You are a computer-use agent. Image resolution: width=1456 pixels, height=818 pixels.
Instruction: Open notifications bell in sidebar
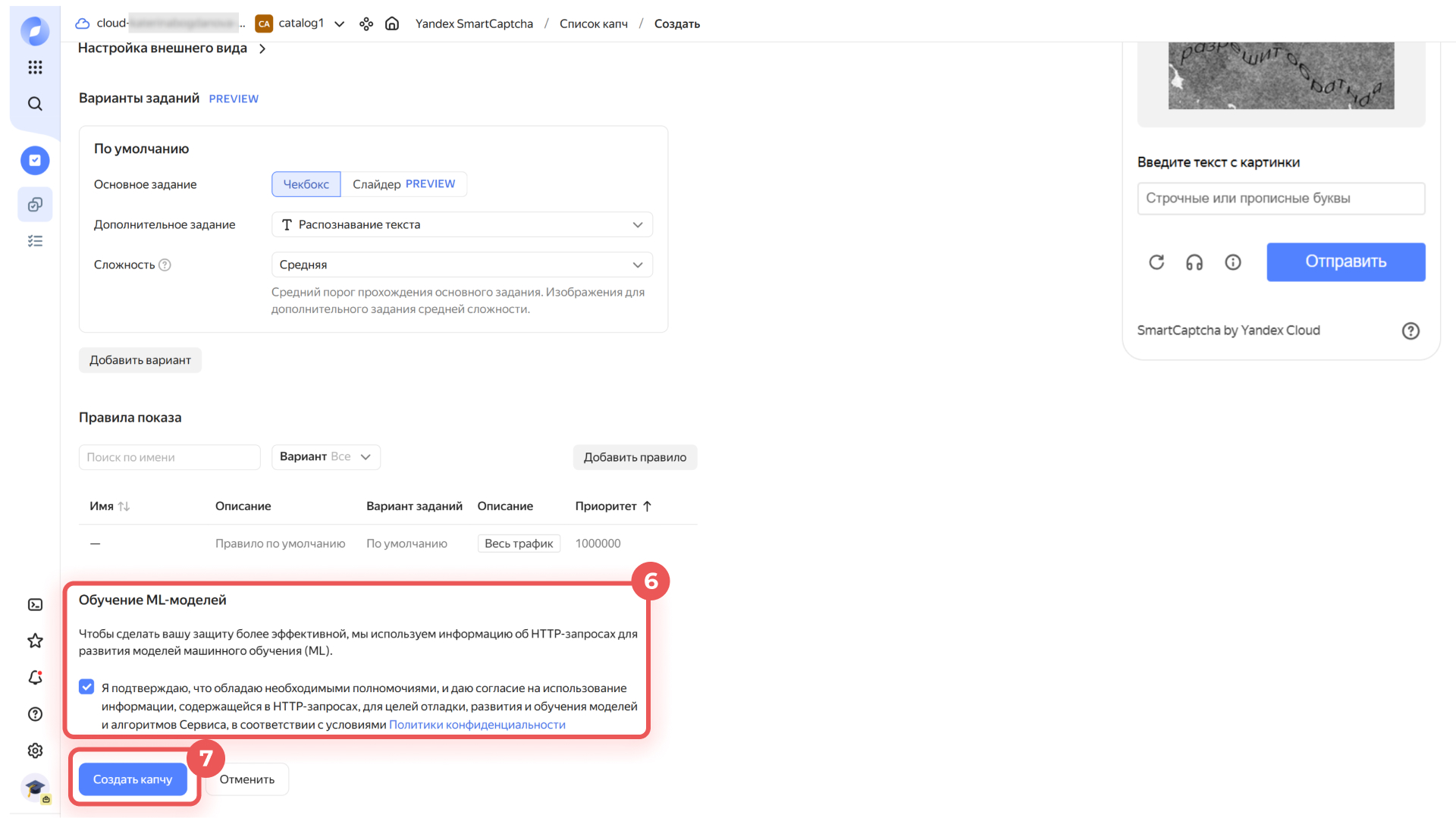35,678
